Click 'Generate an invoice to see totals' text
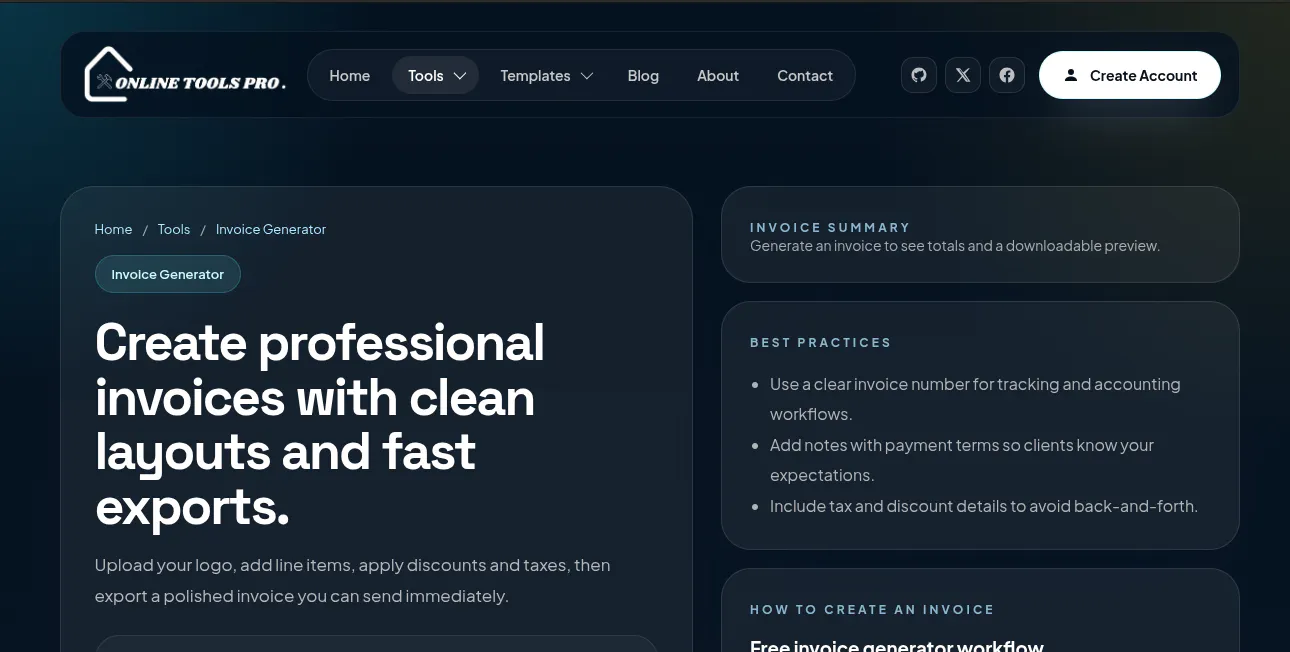 pyautogui.click(x=955, y=246)
